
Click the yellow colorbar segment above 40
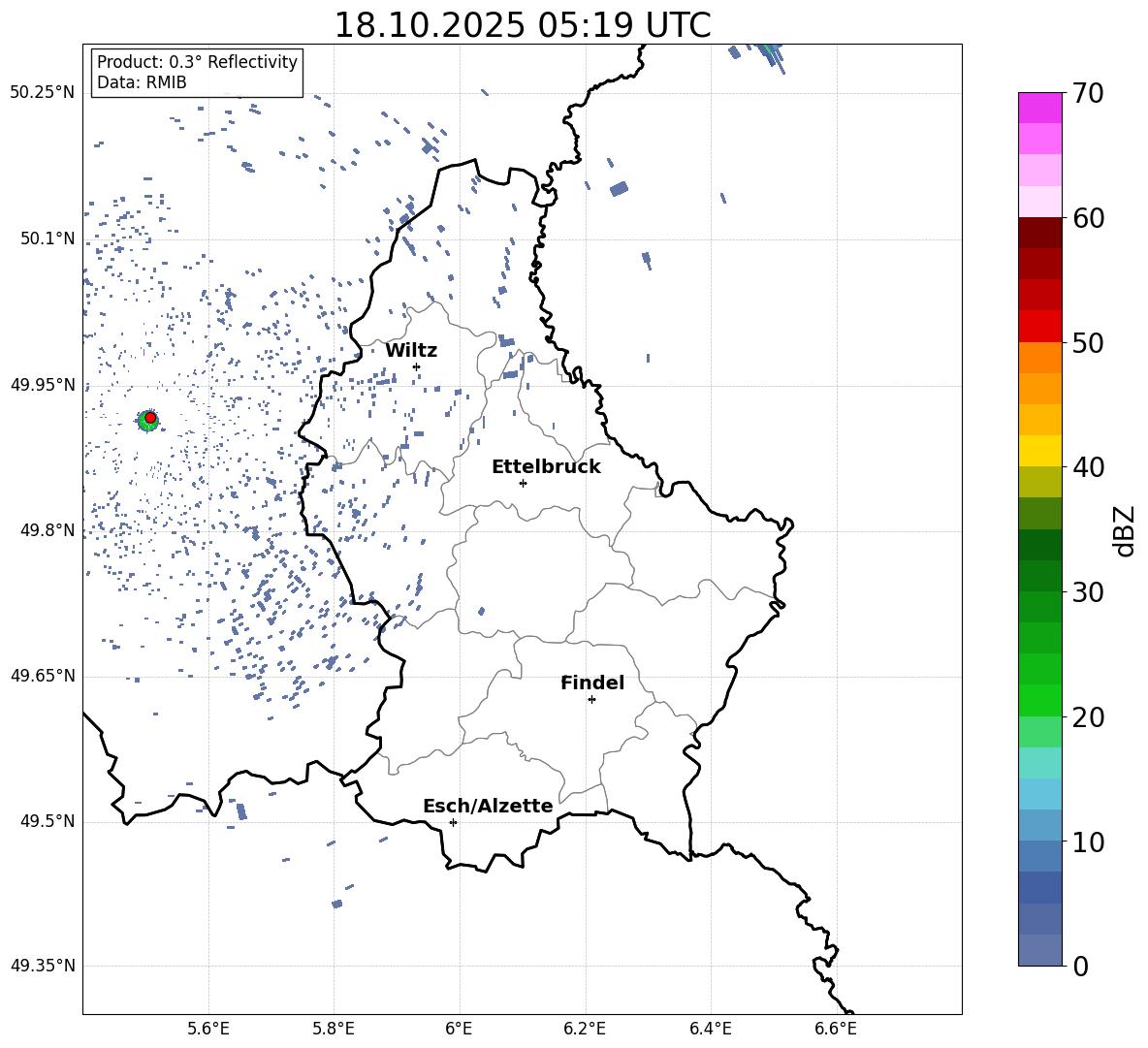(1039, 451)
